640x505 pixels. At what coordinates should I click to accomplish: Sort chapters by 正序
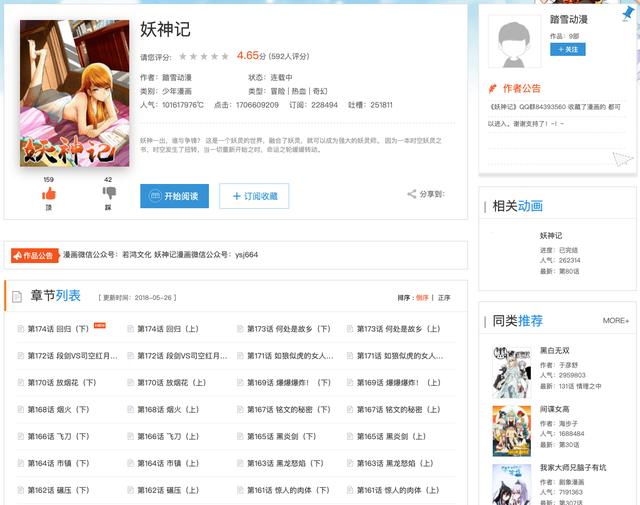click(x=444, y=298)
